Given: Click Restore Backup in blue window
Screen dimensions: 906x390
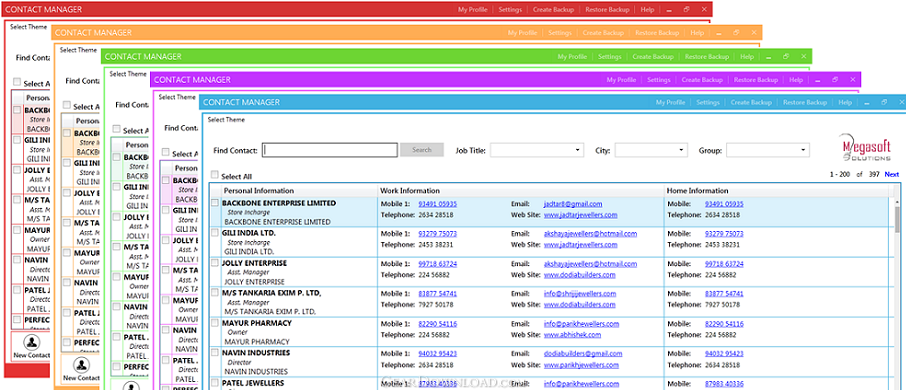Looking at the screenshot, I should pos(805,102).
